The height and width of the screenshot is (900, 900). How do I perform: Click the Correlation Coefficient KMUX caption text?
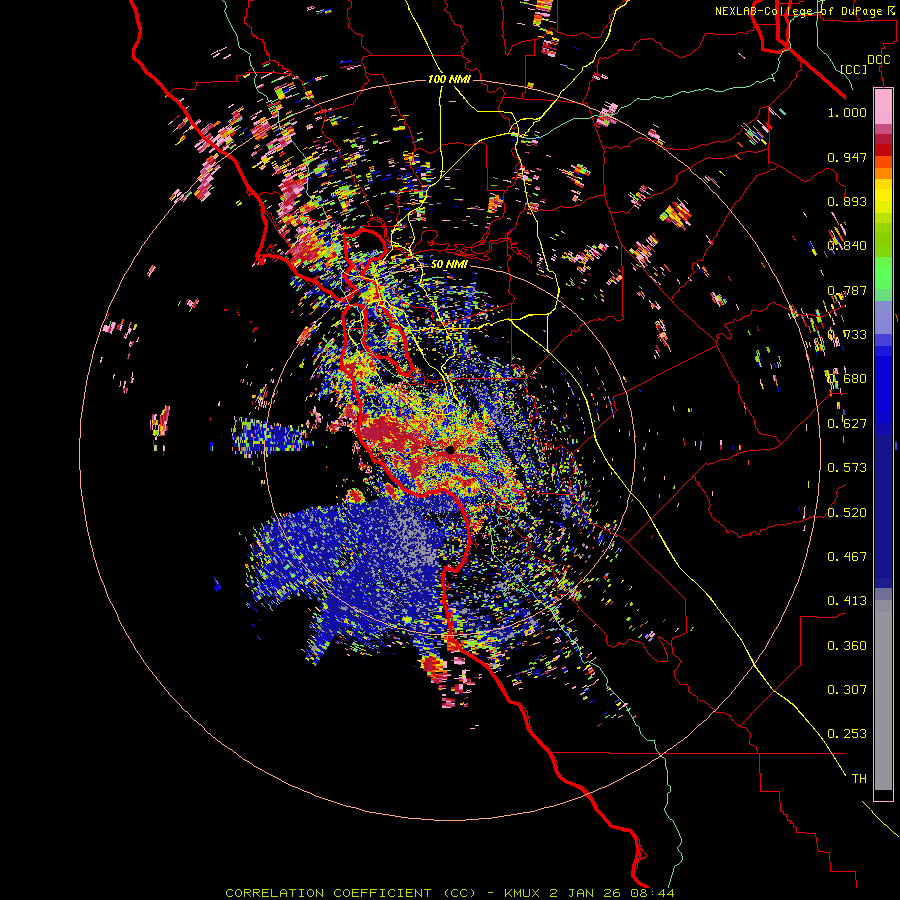point(449,893)
